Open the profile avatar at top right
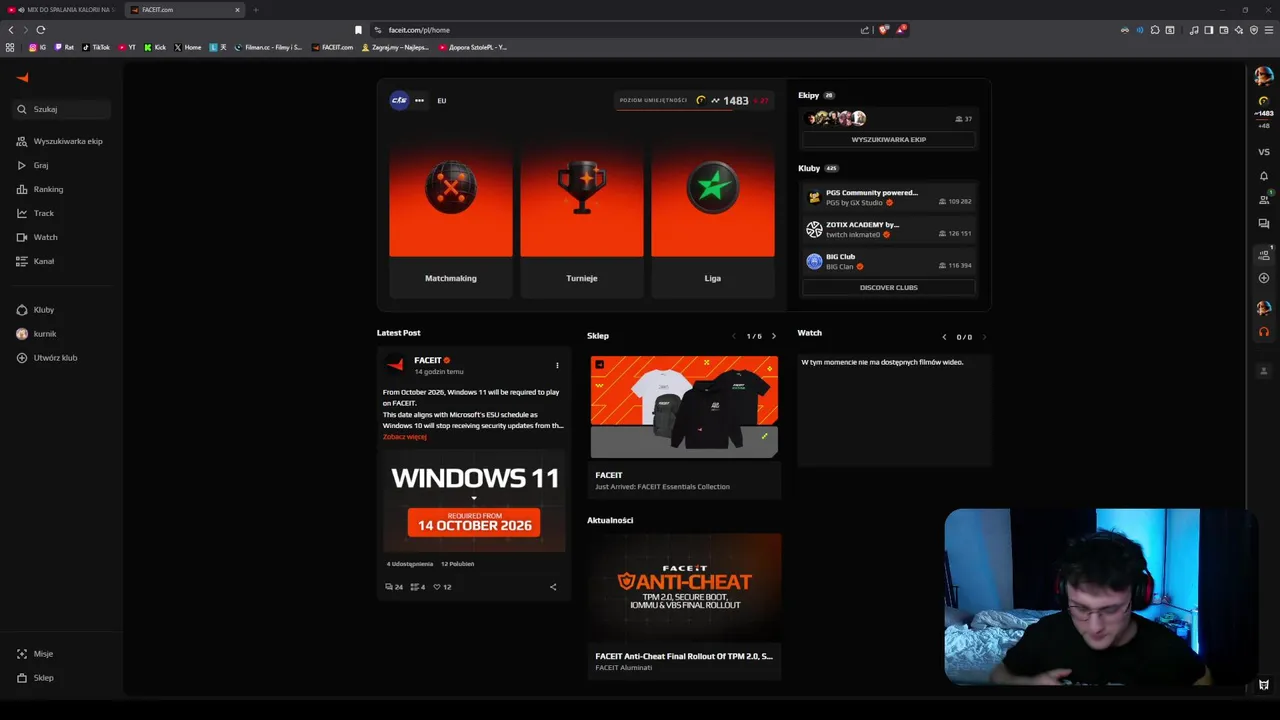The height and width of the screenshot is (720, 1280). click(1264, 76)
